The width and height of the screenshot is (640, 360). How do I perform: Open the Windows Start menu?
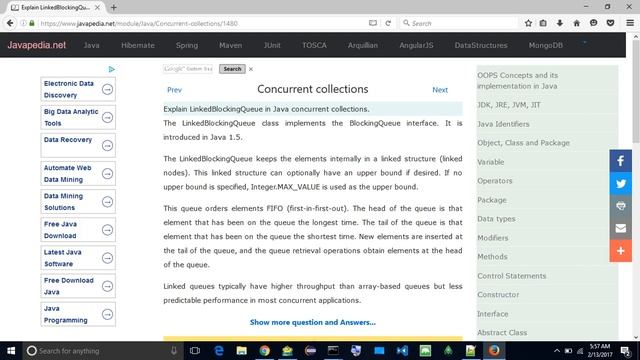11,351
